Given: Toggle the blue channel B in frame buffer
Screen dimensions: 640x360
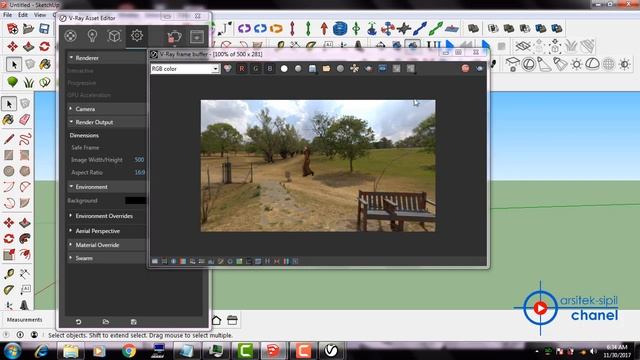Looking at the screenshot, I should [x=270, y=69].
